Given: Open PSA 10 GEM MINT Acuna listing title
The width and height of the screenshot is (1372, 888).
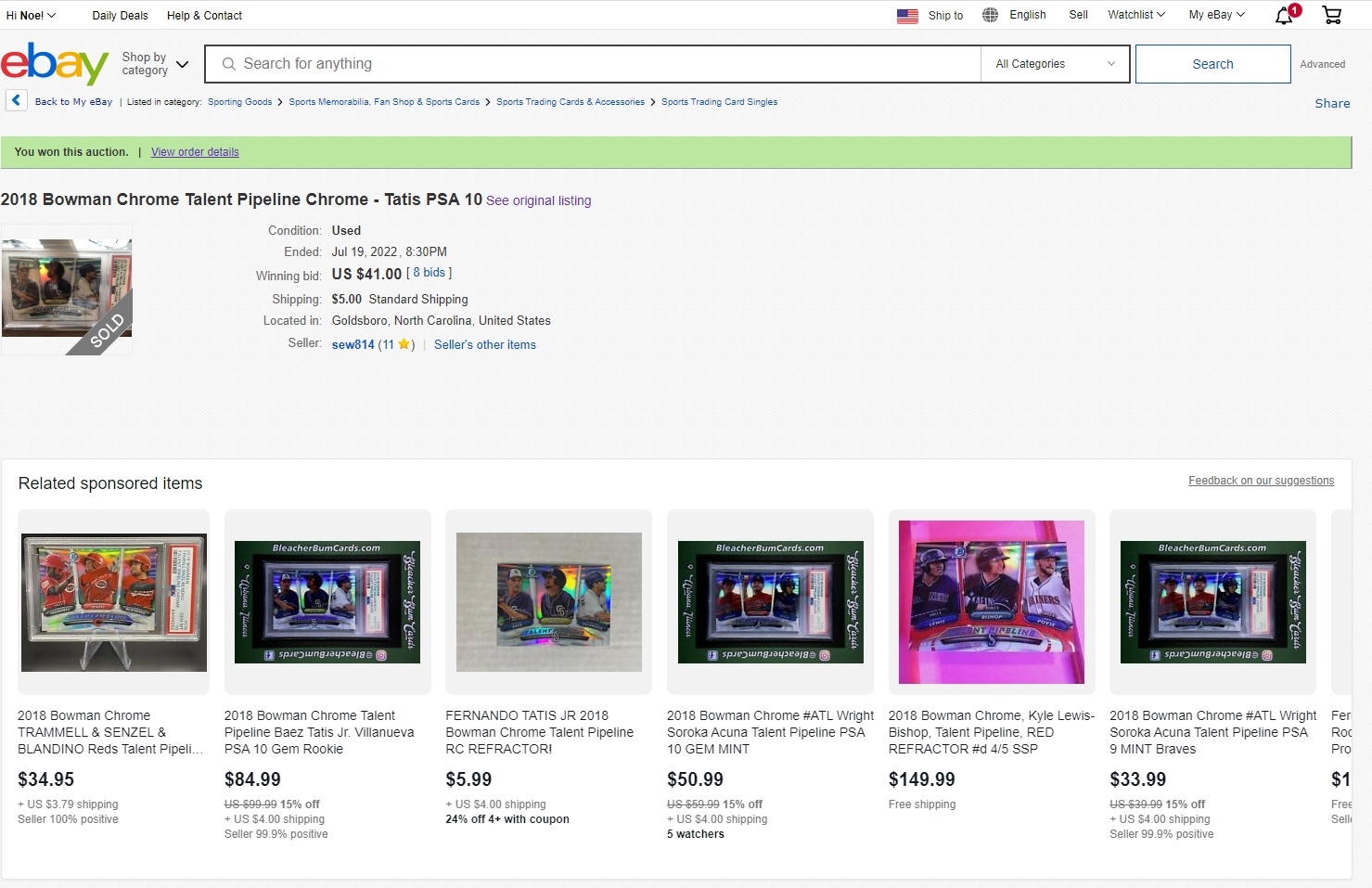Looking at the screenshot, I should (770, 732).
